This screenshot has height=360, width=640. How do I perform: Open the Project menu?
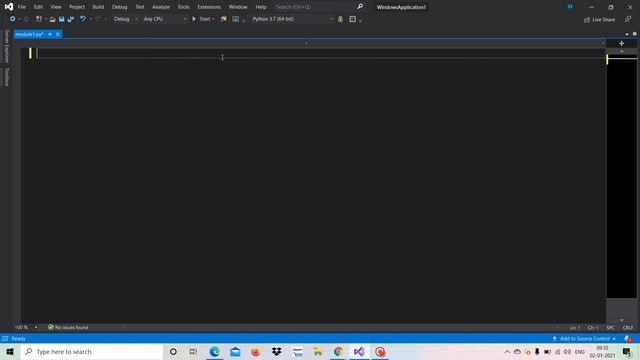coord(77,7)
